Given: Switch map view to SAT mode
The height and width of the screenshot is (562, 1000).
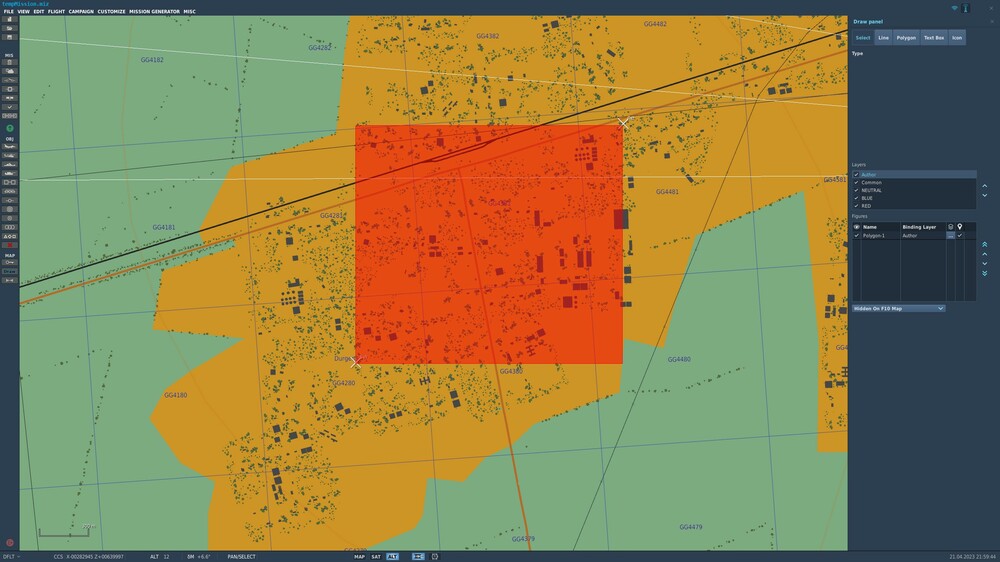Looking at the screenshot, I should click(x=376, y=556).
